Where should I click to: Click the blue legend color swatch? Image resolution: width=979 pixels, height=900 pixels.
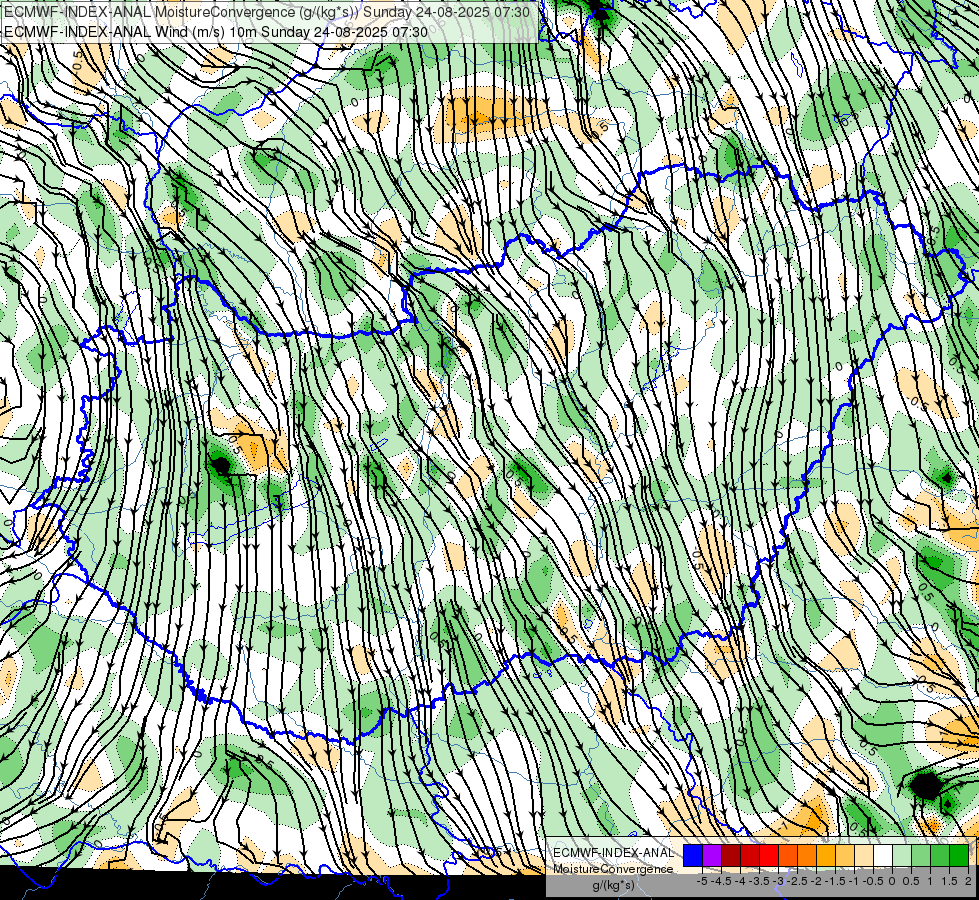coord(693,855)
